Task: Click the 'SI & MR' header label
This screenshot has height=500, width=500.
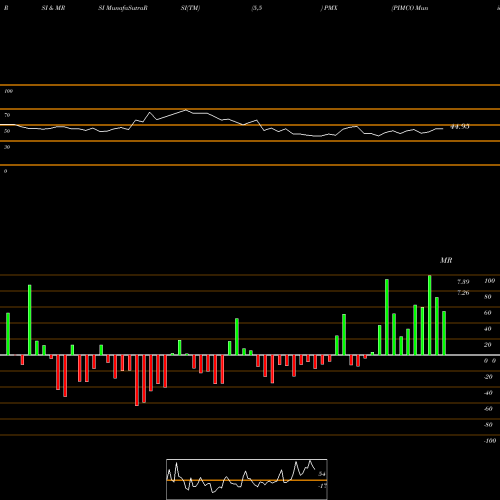Action: click(x=53, y=8)
